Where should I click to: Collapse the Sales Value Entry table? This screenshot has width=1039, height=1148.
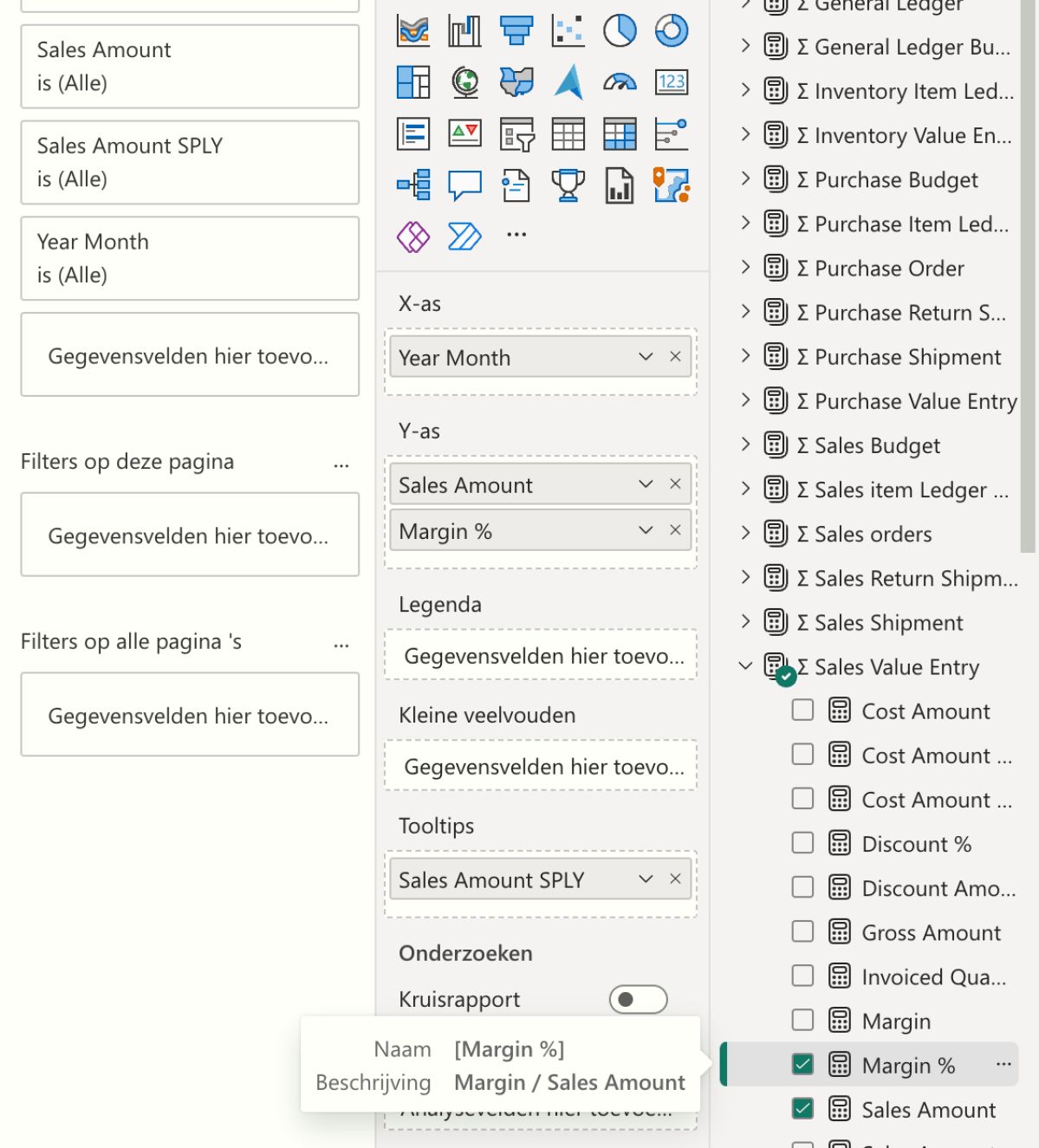(x=745, y=666)
